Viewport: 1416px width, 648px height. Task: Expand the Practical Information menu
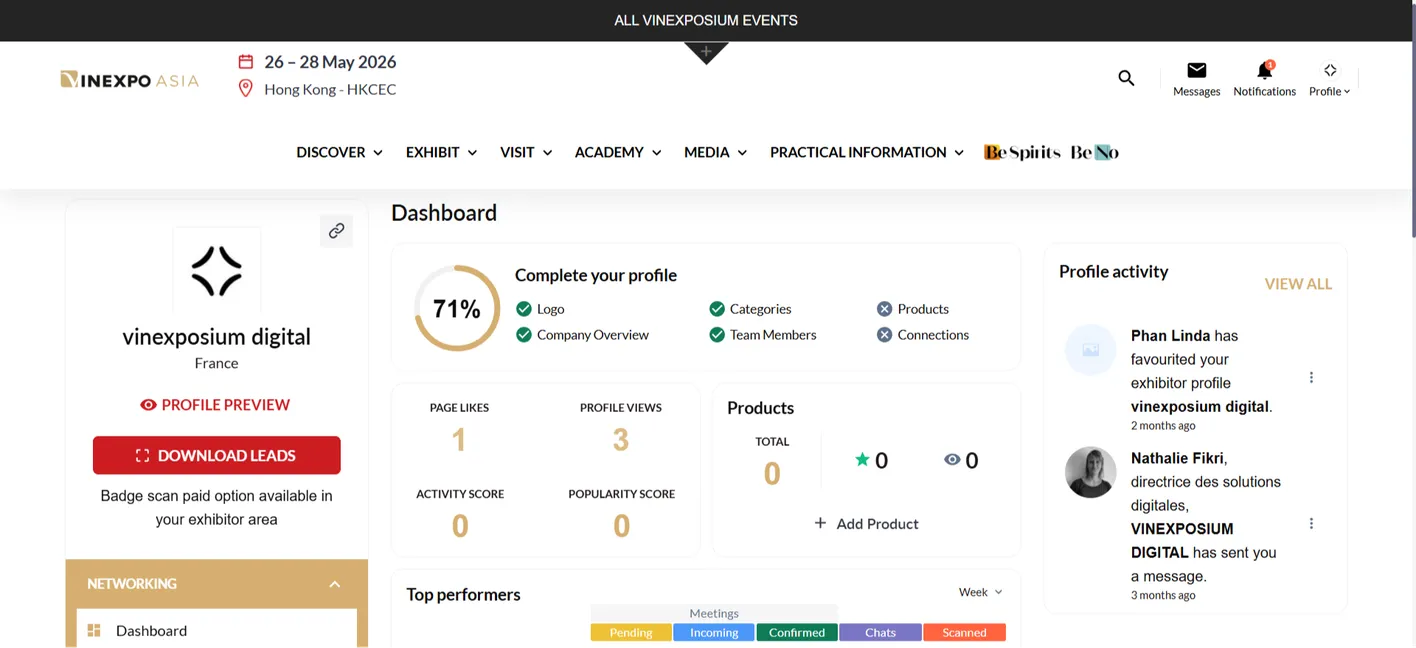[x=867, y=152]
